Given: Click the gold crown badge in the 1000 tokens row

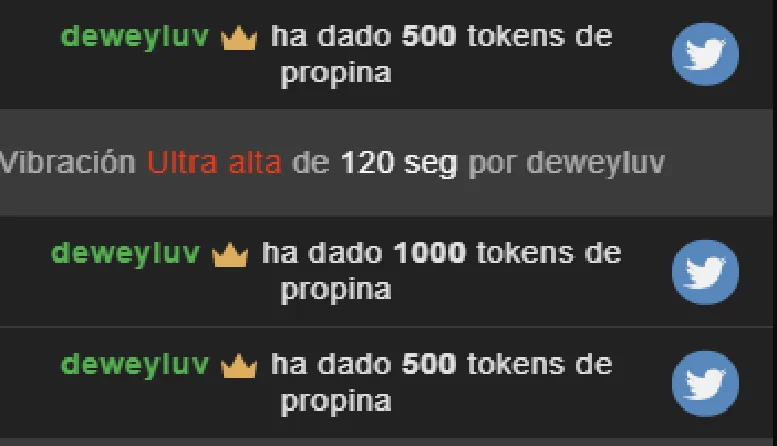Looking at the screenshot, I should point(230,255).
